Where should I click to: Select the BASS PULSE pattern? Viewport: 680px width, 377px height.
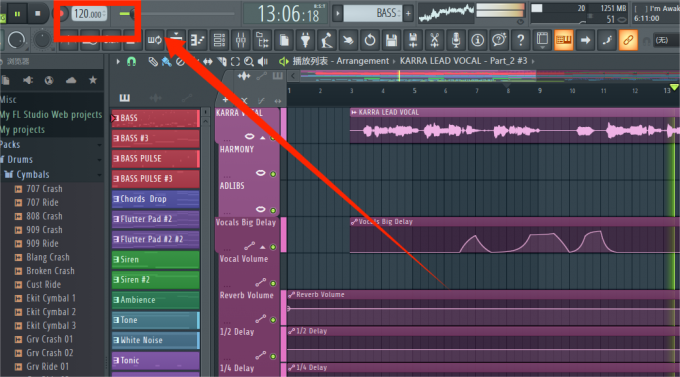coord(155,158)
